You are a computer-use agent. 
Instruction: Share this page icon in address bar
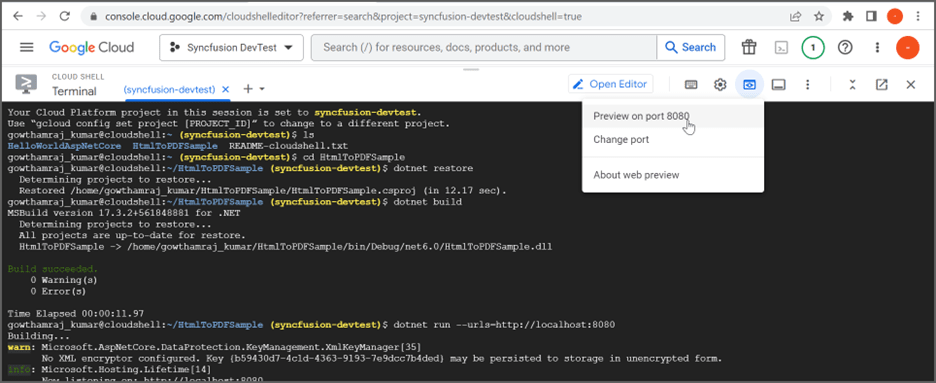click(795, 16)
